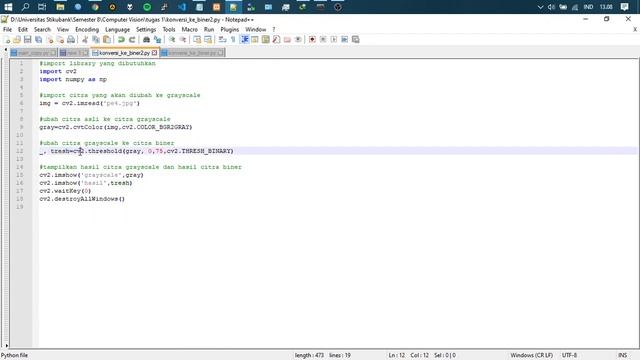640x360 pixels.
Task: Open the File menu
Action: 7,29
